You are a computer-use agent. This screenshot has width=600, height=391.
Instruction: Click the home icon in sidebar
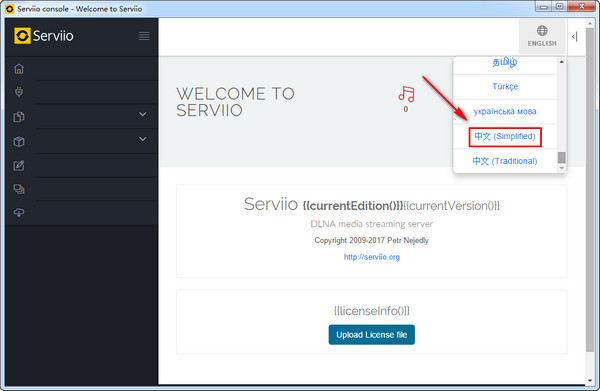[19, 69]
